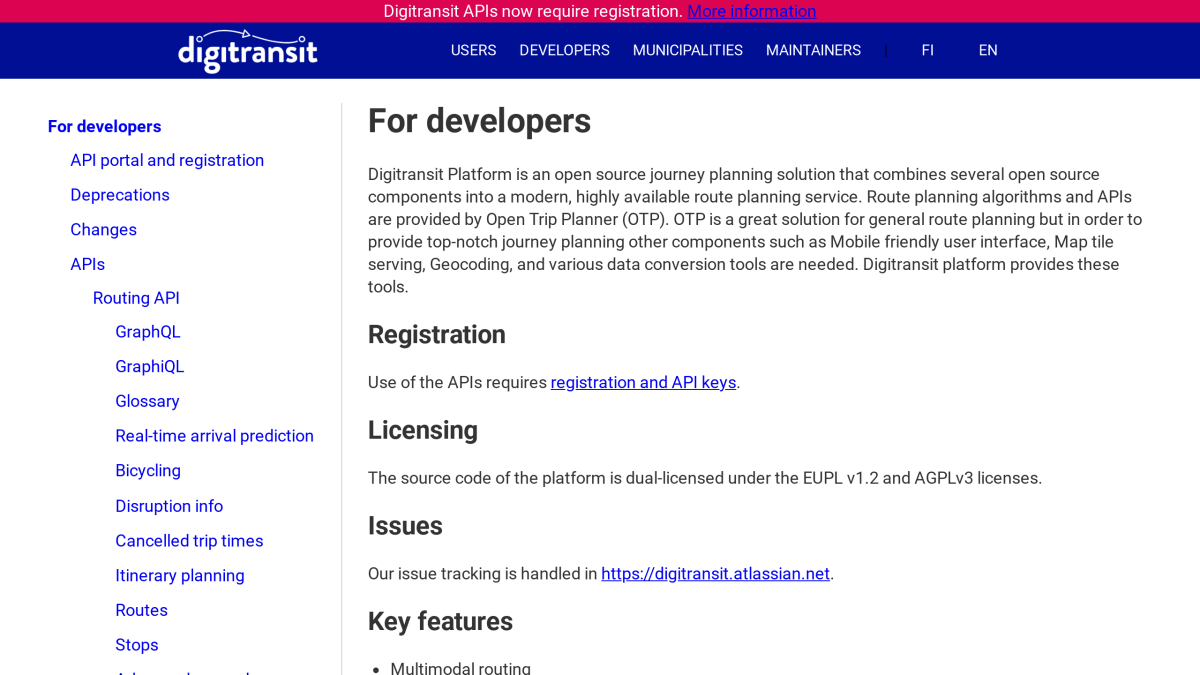Switch language to EN
Image resolution: width=1200 pixels, height=675 pixels.
988,50
